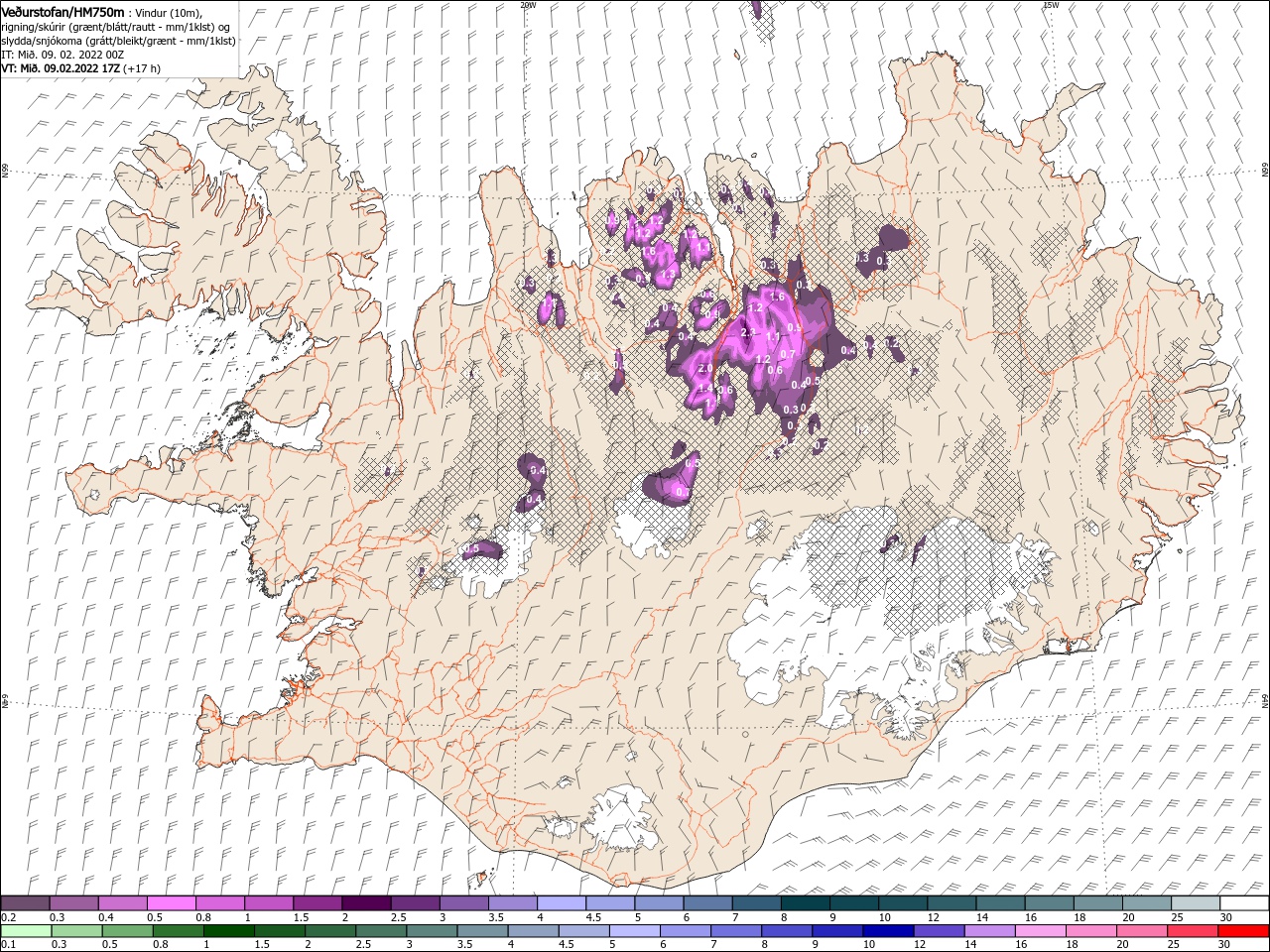Screen dimensions: 1270x952
Task: Click the 'IT: Mið. 09. 02. 2022 00Z' line
Action: (x=63, y=55)
